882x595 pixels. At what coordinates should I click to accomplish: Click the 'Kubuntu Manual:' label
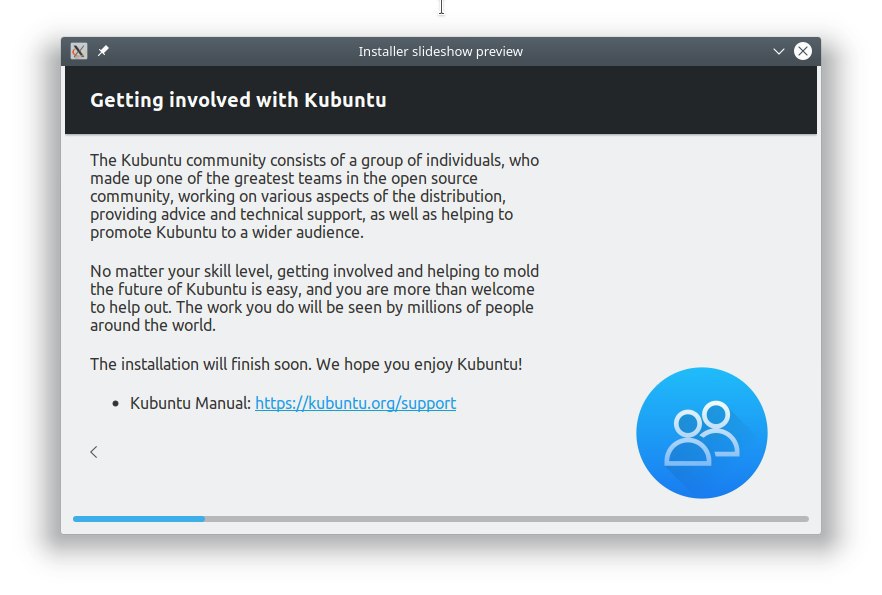(x=190, y=403)
